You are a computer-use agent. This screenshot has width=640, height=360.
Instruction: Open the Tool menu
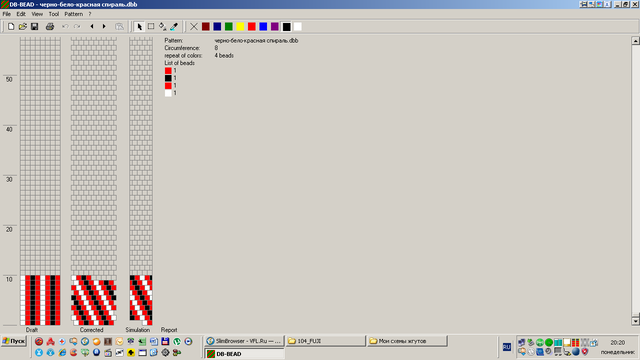tap(53, 14)
